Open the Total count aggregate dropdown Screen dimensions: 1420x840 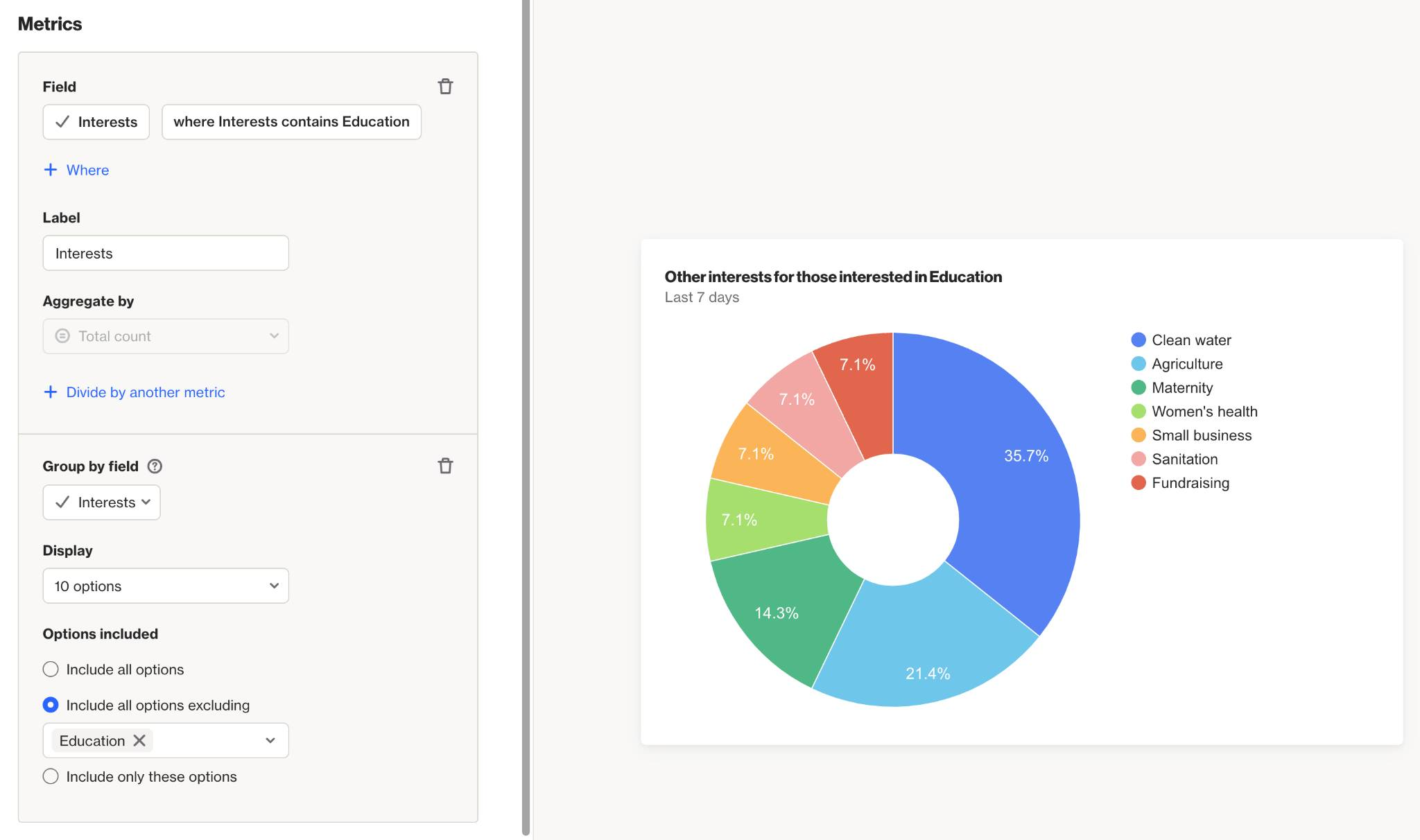166,336
